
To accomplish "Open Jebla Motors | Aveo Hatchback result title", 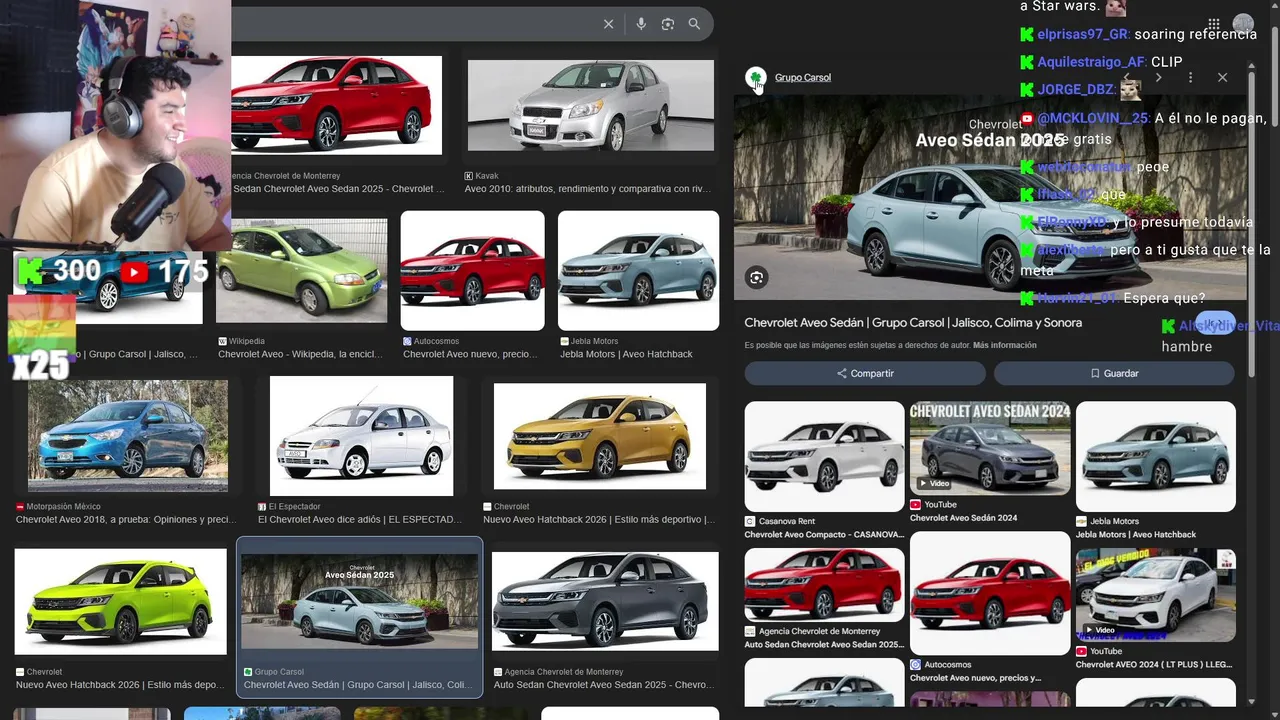I will [626, 354].
